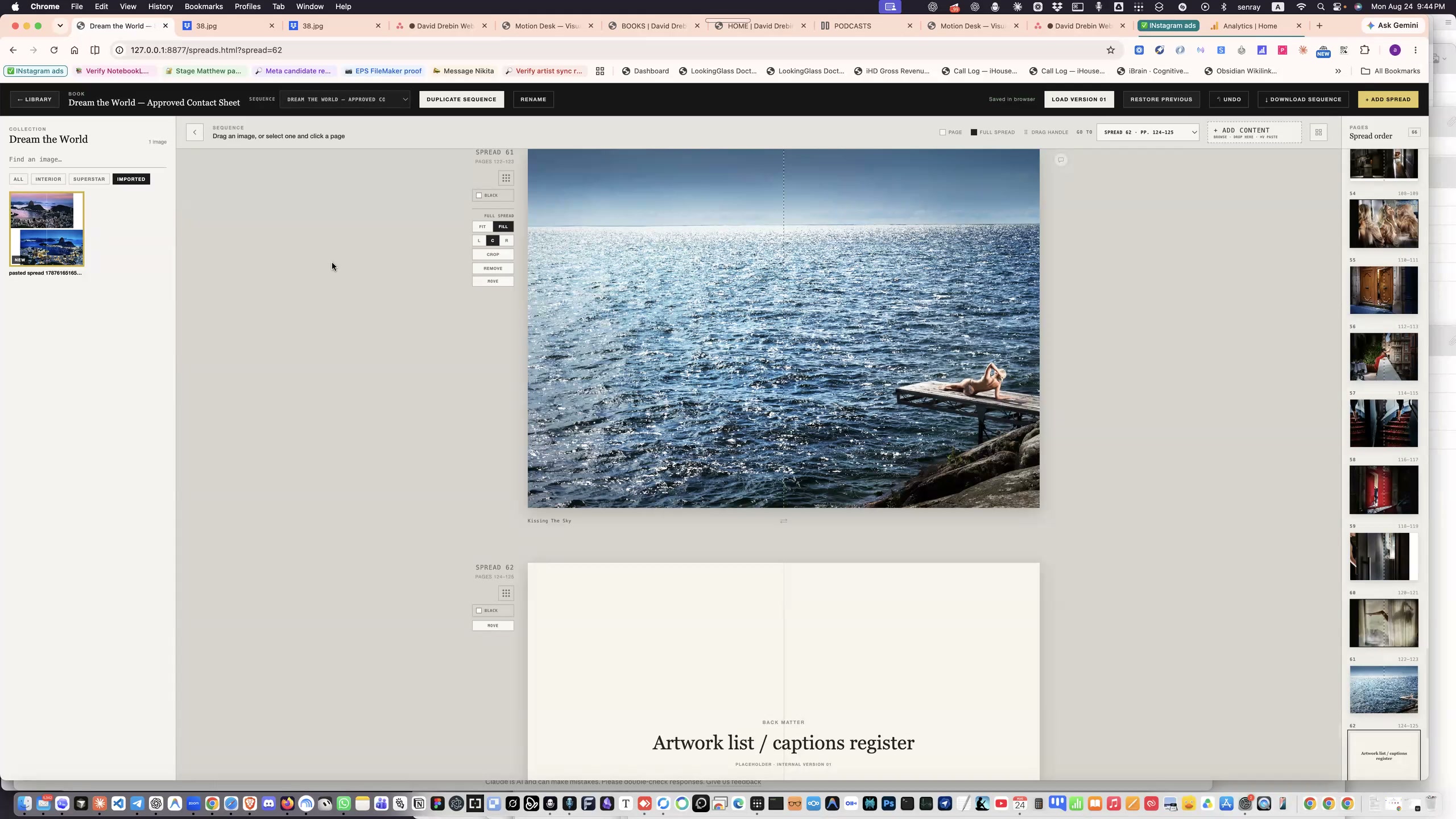The height and width of the screenshot is (819, 1456).
Task: Bookmark this page with the star icon
Action: click(1111, 50)
